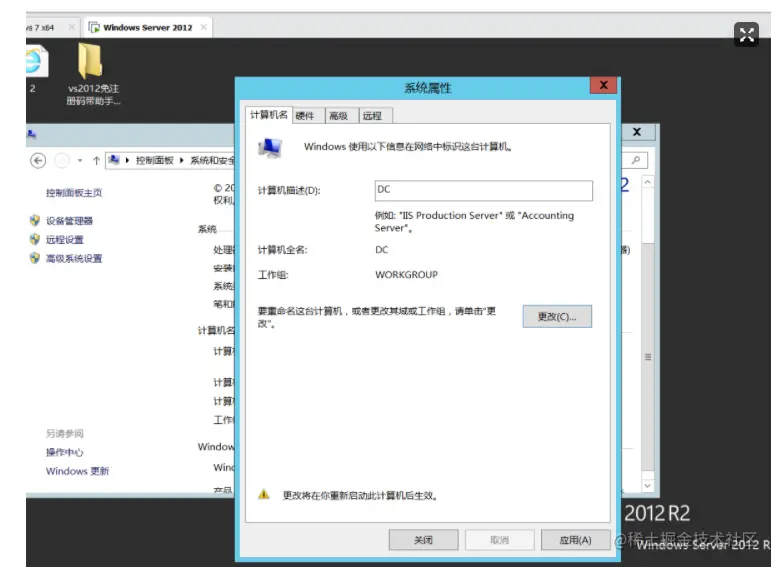Open 控制面板主页 link
Viewport: 776px width, 567px height.
pyautogui.click(x=74, y=192)
